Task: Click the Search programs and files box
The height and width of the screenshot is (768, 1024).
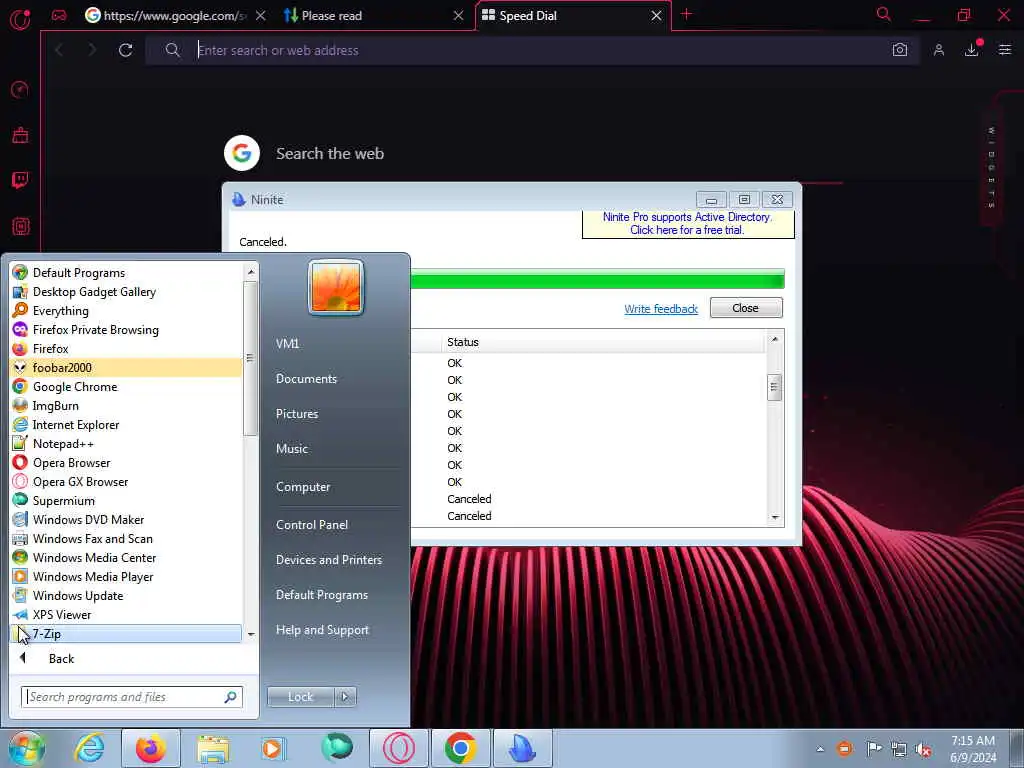Action: click(x=131, y=697)
